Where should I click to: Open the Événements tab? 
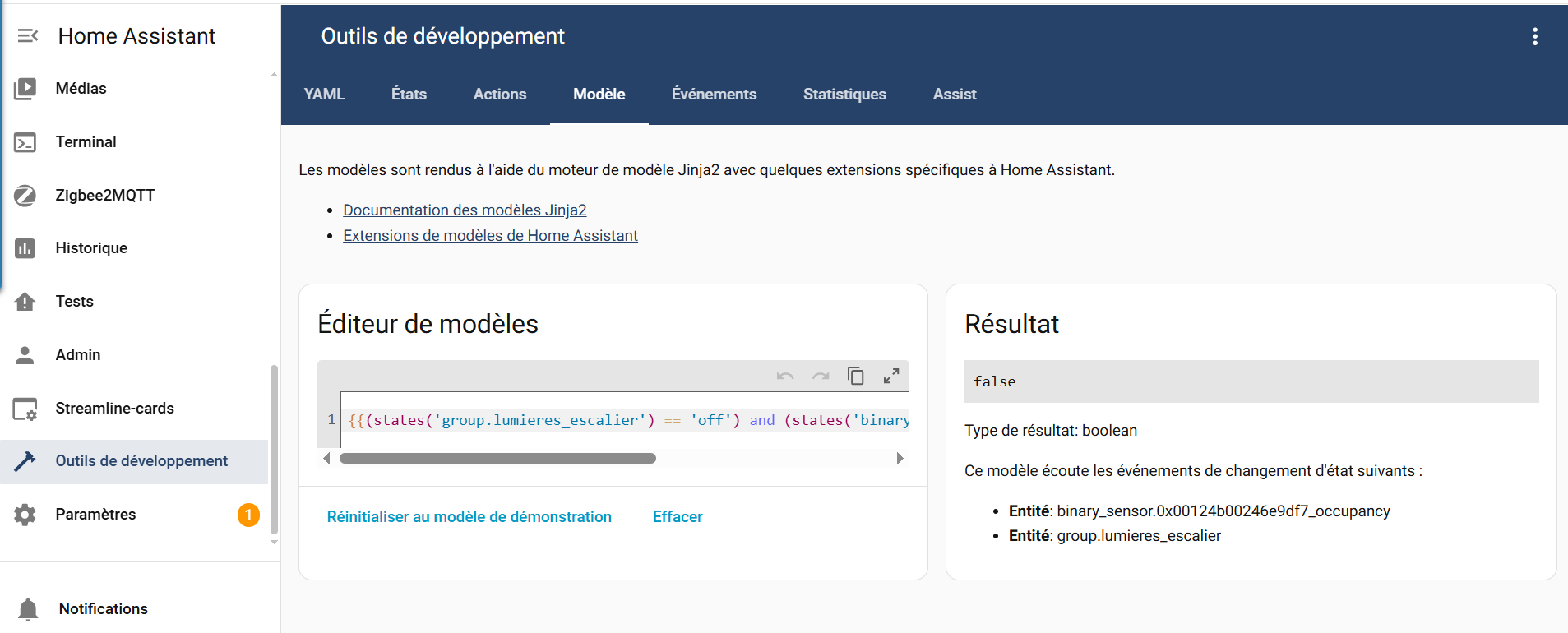click(x=713, y=95)
